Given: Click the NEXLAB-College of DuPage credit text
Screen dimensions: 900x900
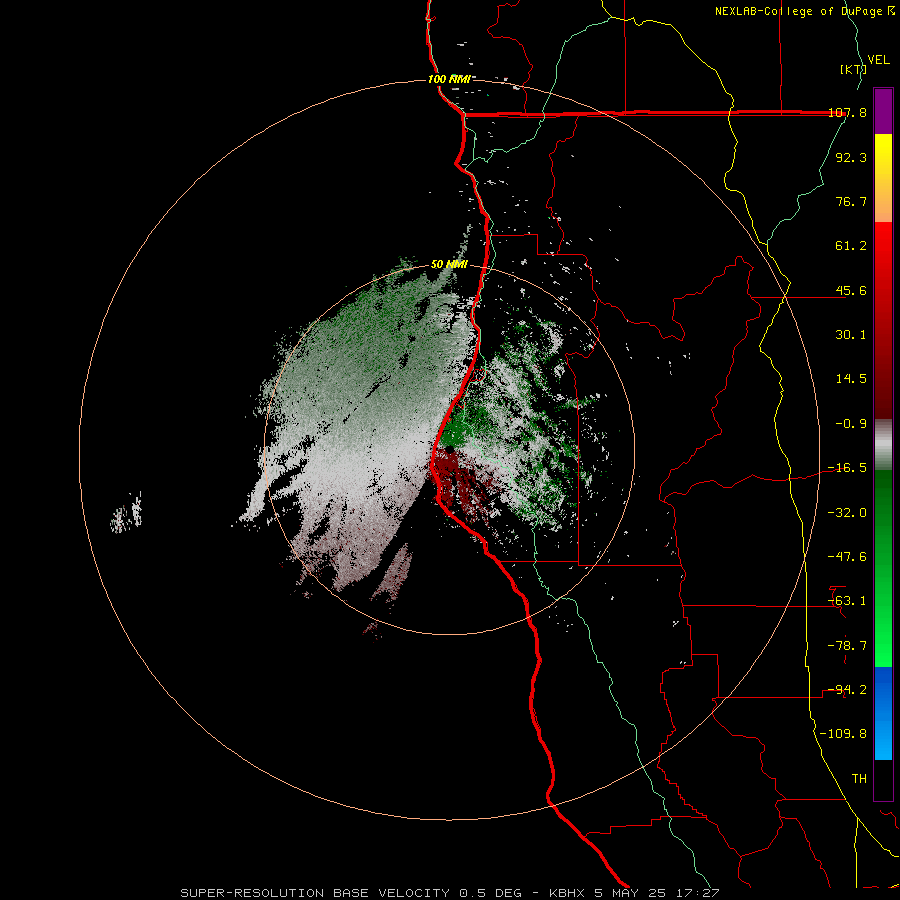Looking at the screenshot, I should tap(805, 11).
